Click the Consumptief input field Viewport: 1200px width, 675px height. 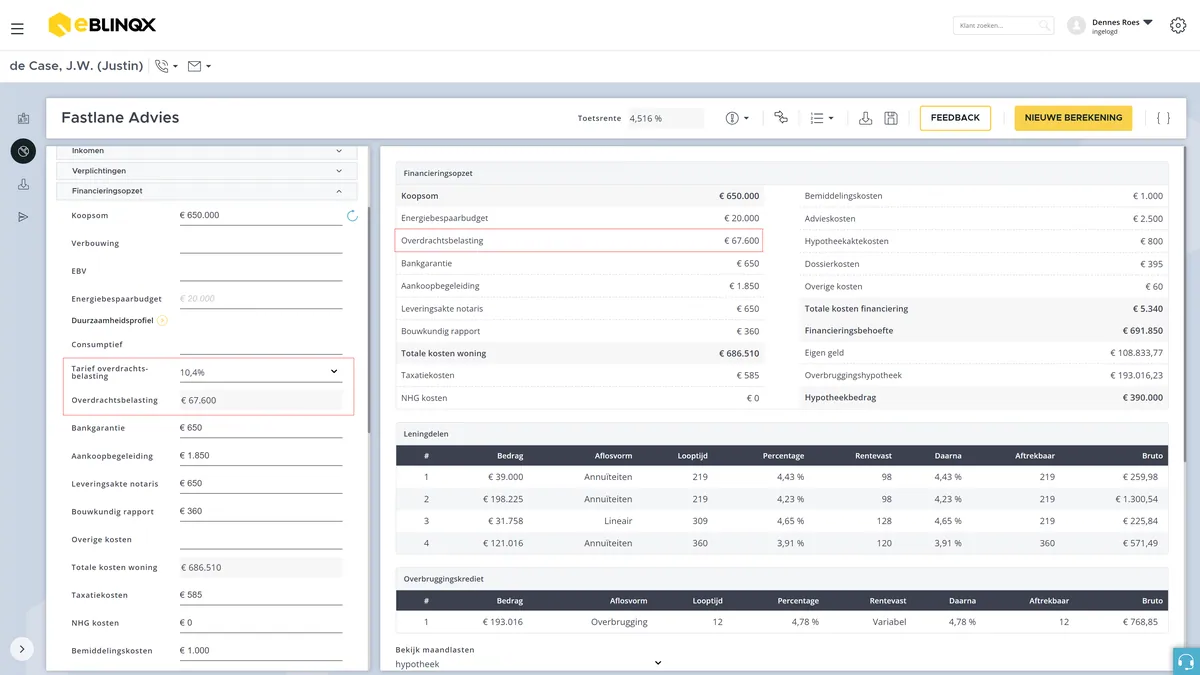pos(261,344)
